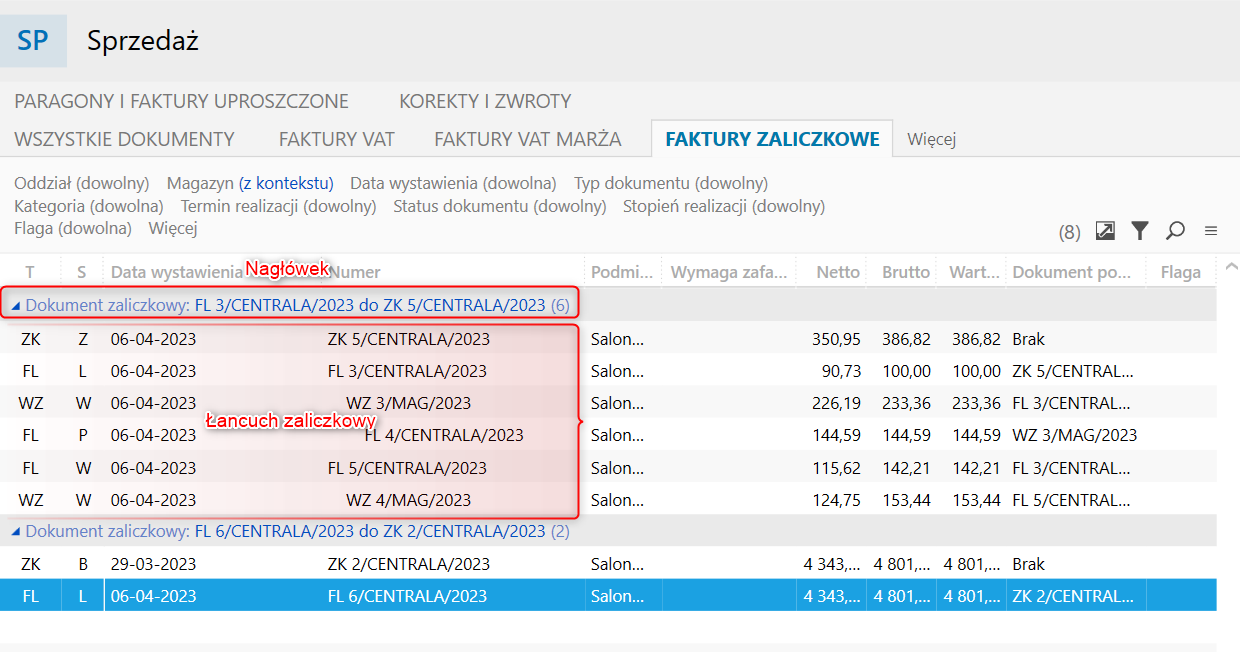Open the Magazyn (z kontekstu) filter
Image resolution: width=1240 pixels, height=652 pixels.
pyautogui.click(x=250, y=183)
